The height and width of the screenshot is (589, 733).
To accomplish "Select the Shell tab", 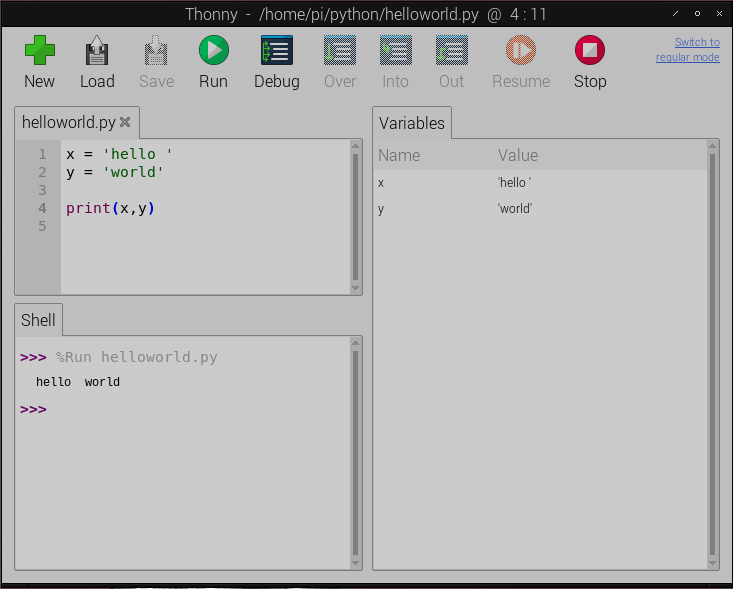I will pyautogui.click(x=38, y=320).
